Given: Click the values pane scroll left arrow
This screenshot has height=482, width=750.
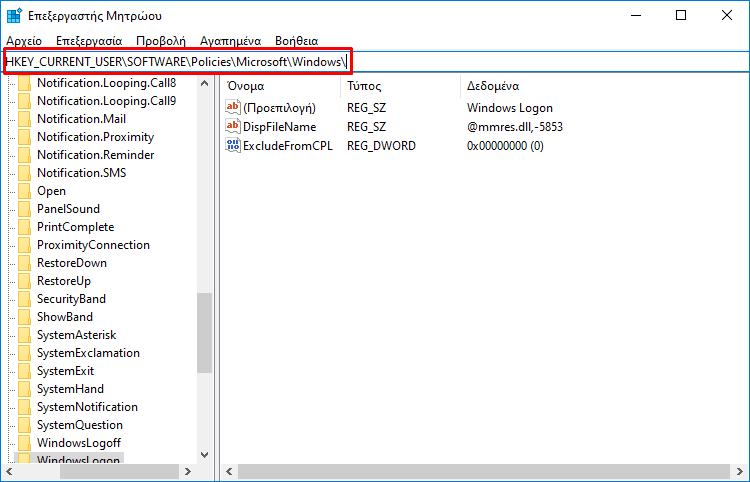Looking at the screenshot, I should [x=229, y=471].
